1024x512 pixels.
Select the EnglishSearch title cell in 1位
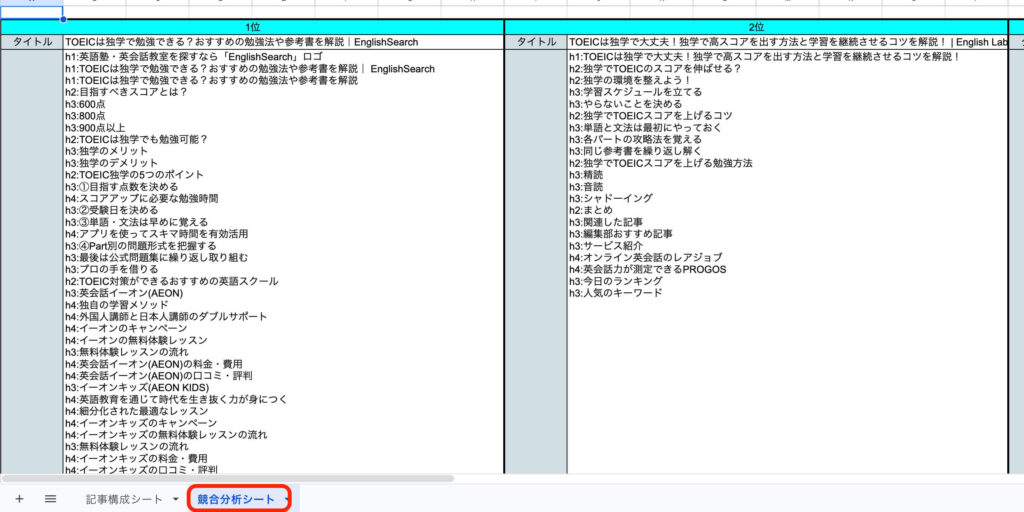click(283, 43)
